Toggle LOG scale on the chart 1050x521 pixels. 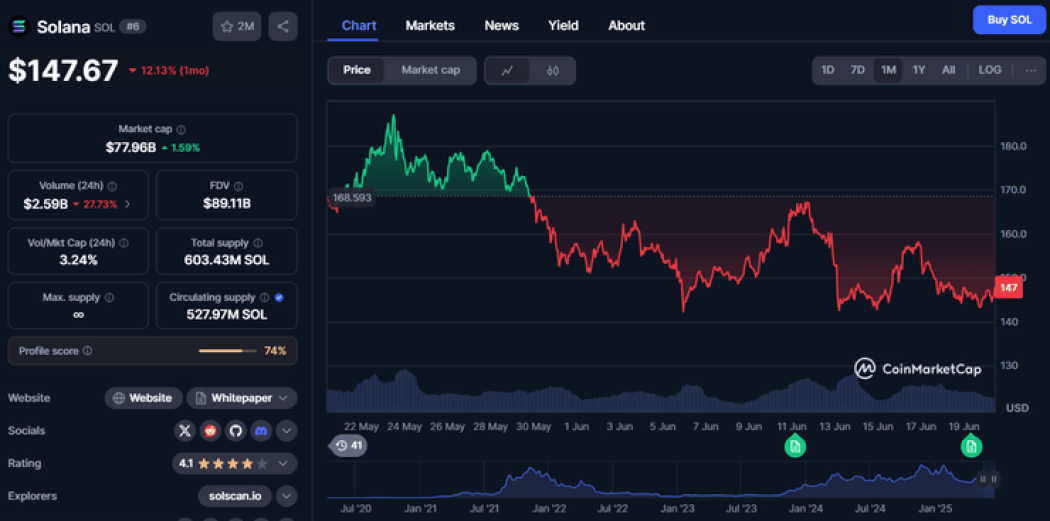click(989, 70)
